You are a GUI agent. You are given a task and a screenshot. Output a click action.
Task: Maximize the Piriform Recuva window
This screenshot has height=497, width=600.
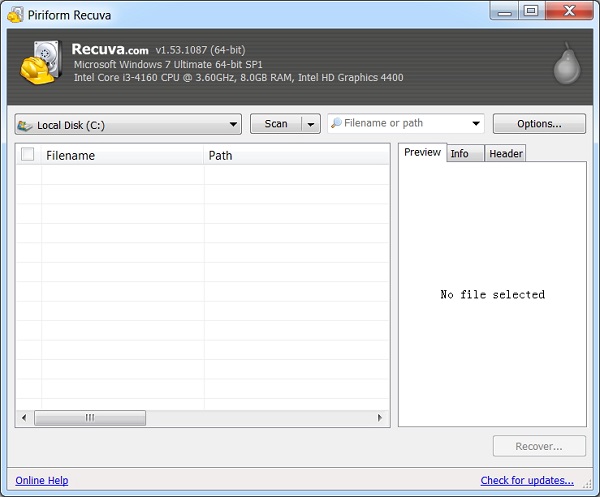(532, 11)
